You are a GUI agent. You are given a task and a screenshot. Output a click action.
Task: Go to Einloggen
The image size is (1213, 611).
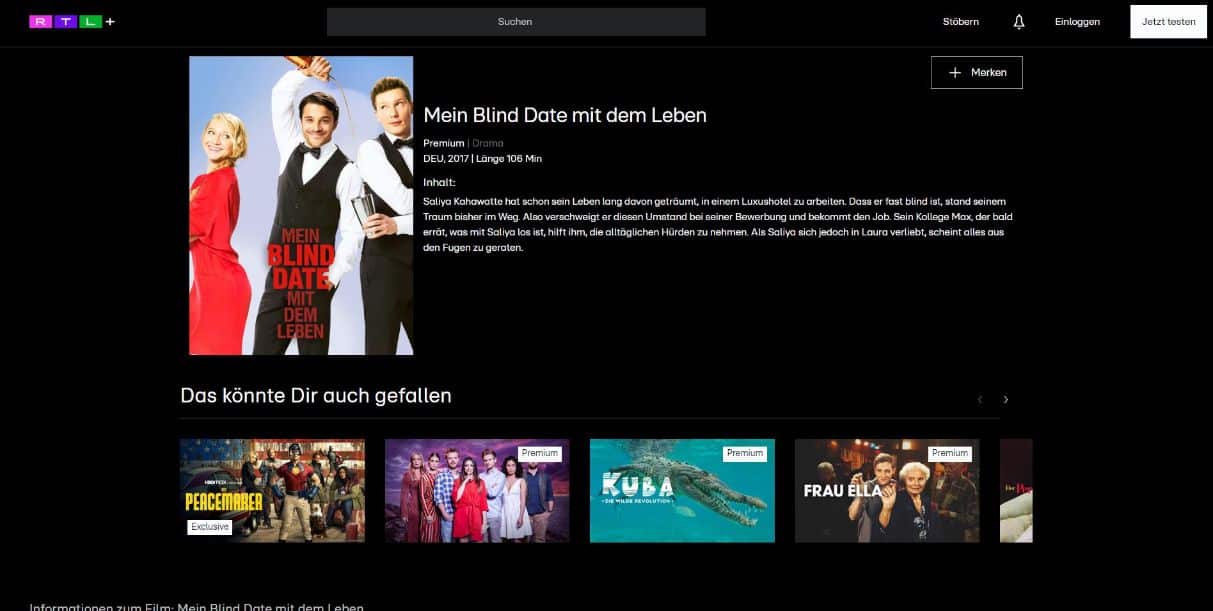1077,22
